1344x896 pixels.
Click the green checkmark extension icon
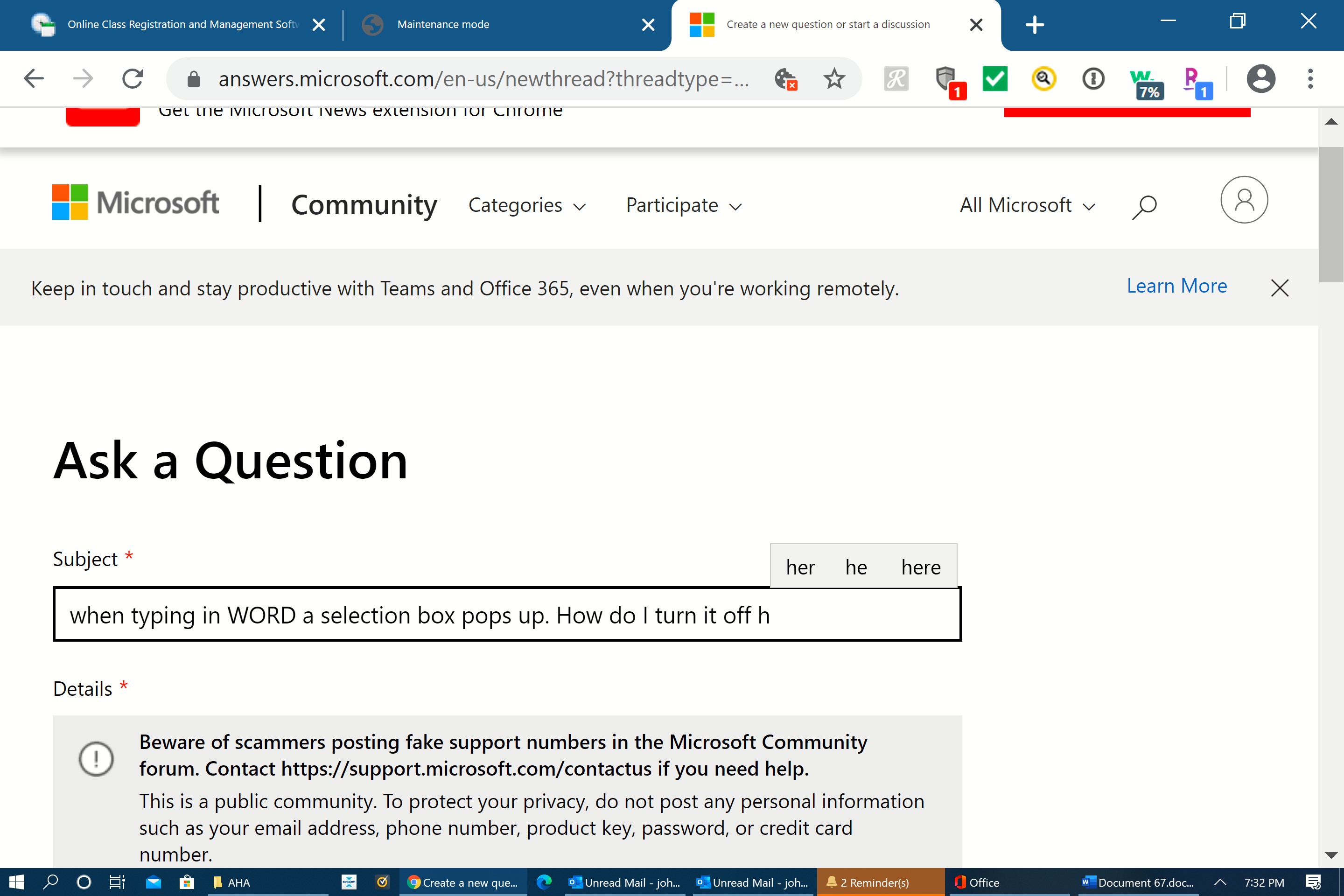(x=994, y=79)
